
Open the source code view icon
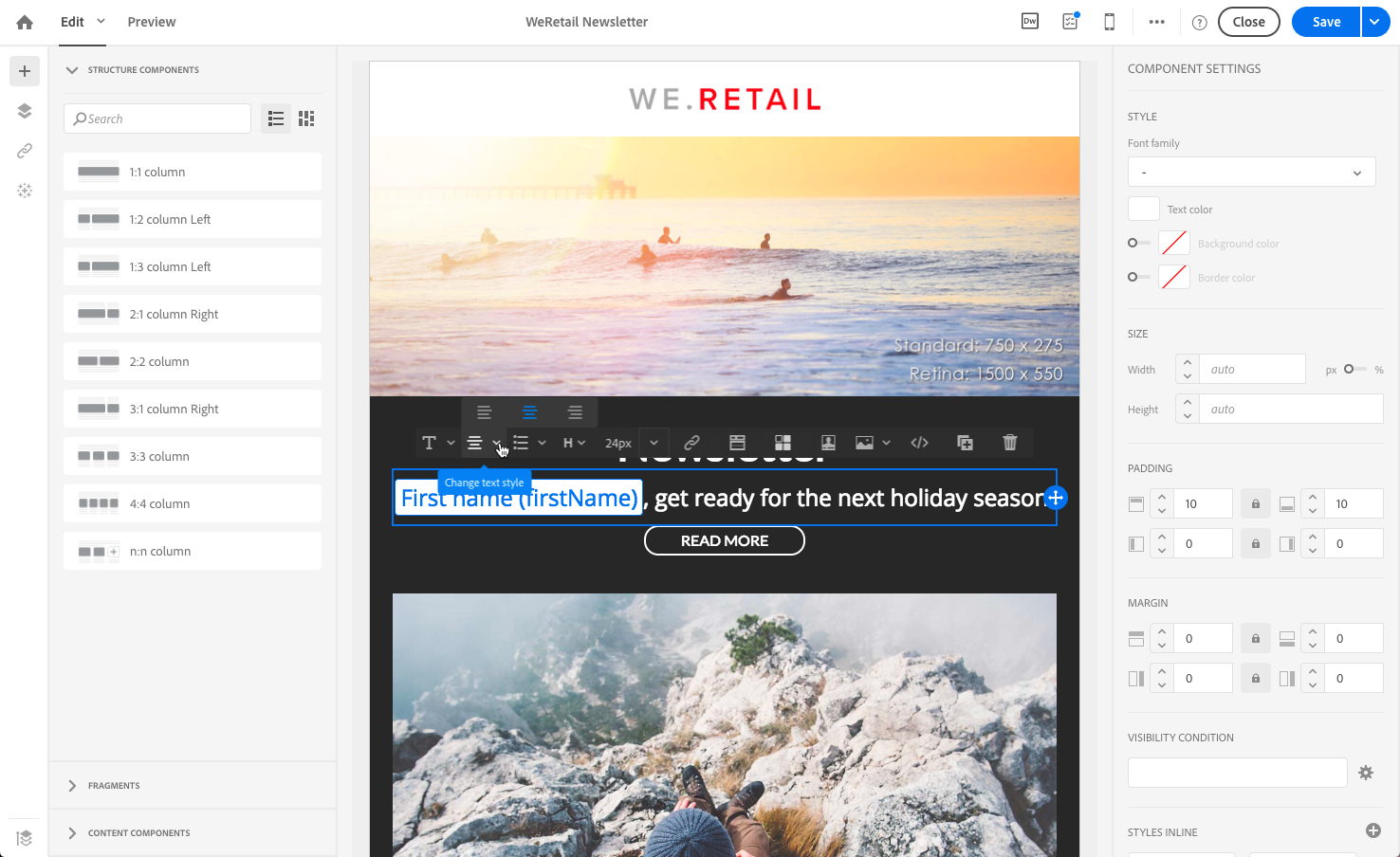919,443
